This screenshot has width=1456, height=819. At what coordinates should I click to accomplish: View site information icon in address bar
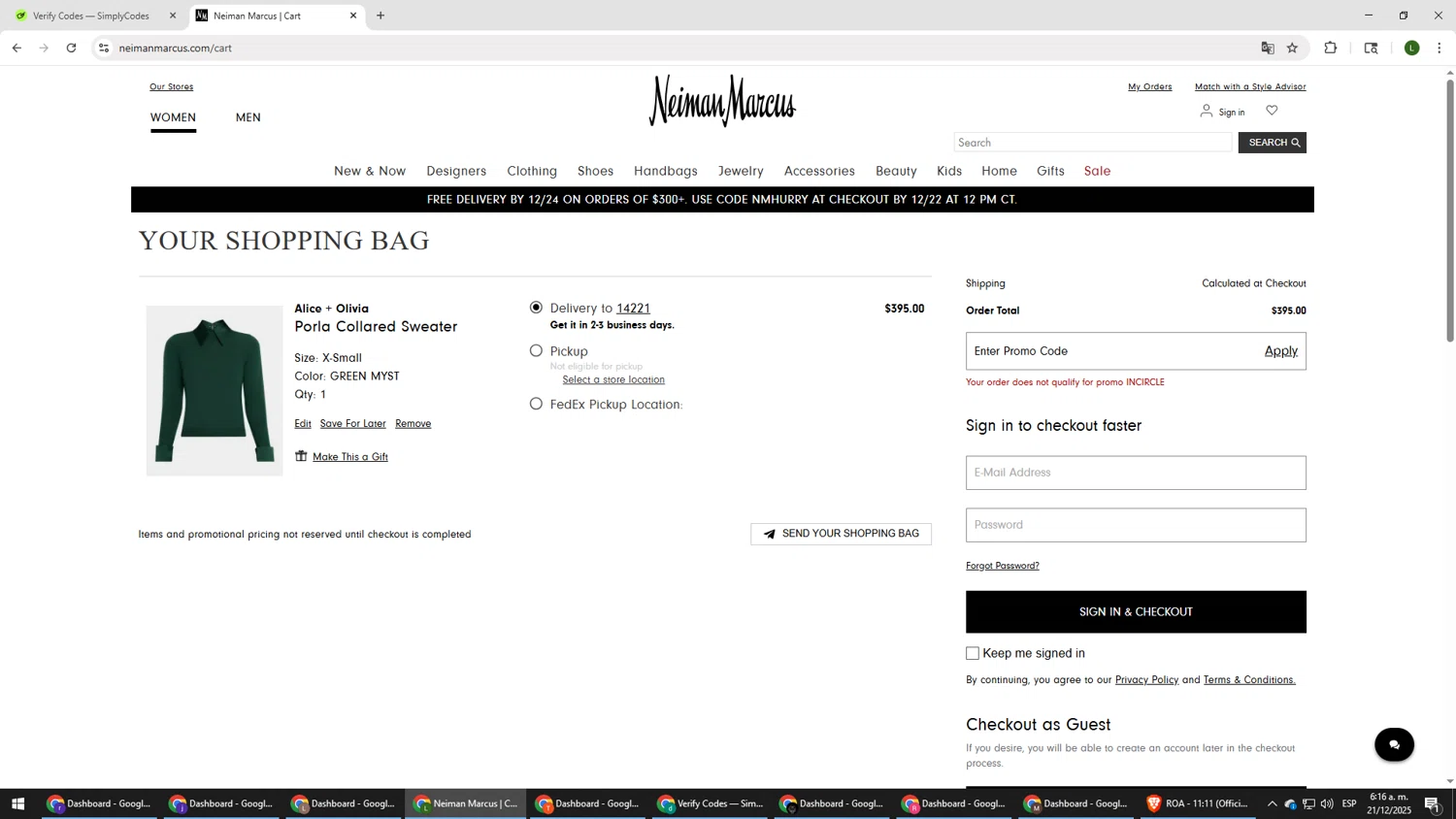[104, 48]
